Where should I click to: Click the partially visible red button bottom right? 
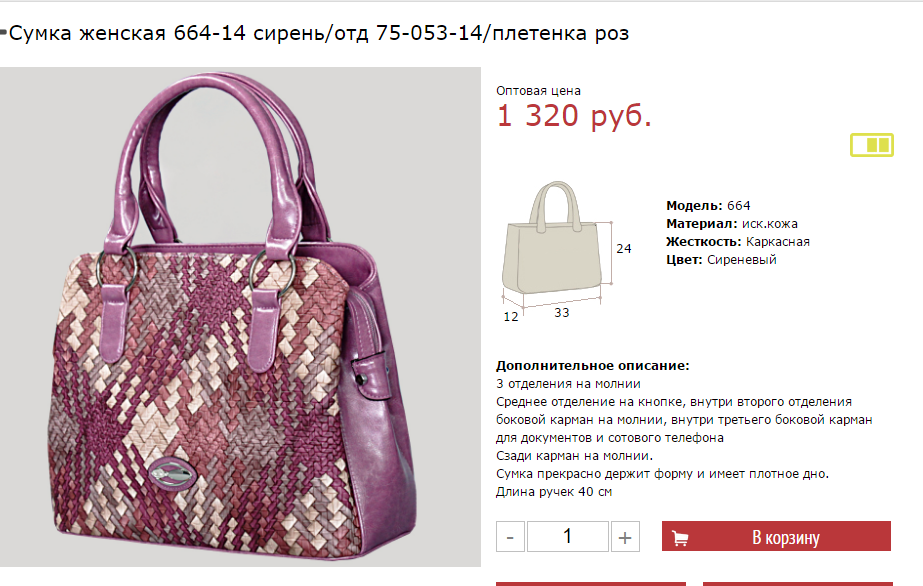coord(798,584)
